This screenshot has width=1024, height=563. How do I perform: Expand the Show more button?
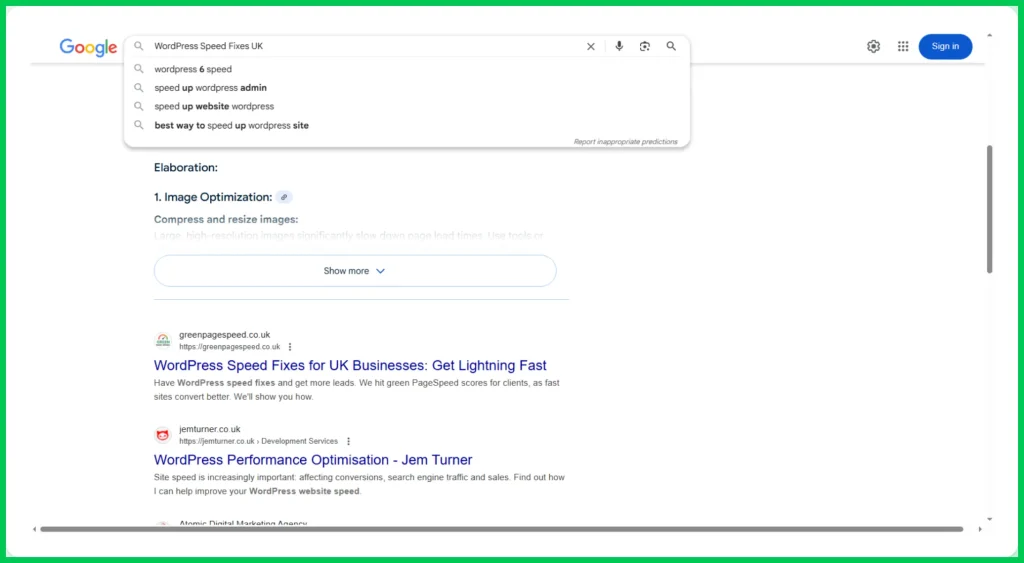pos(355,270)
